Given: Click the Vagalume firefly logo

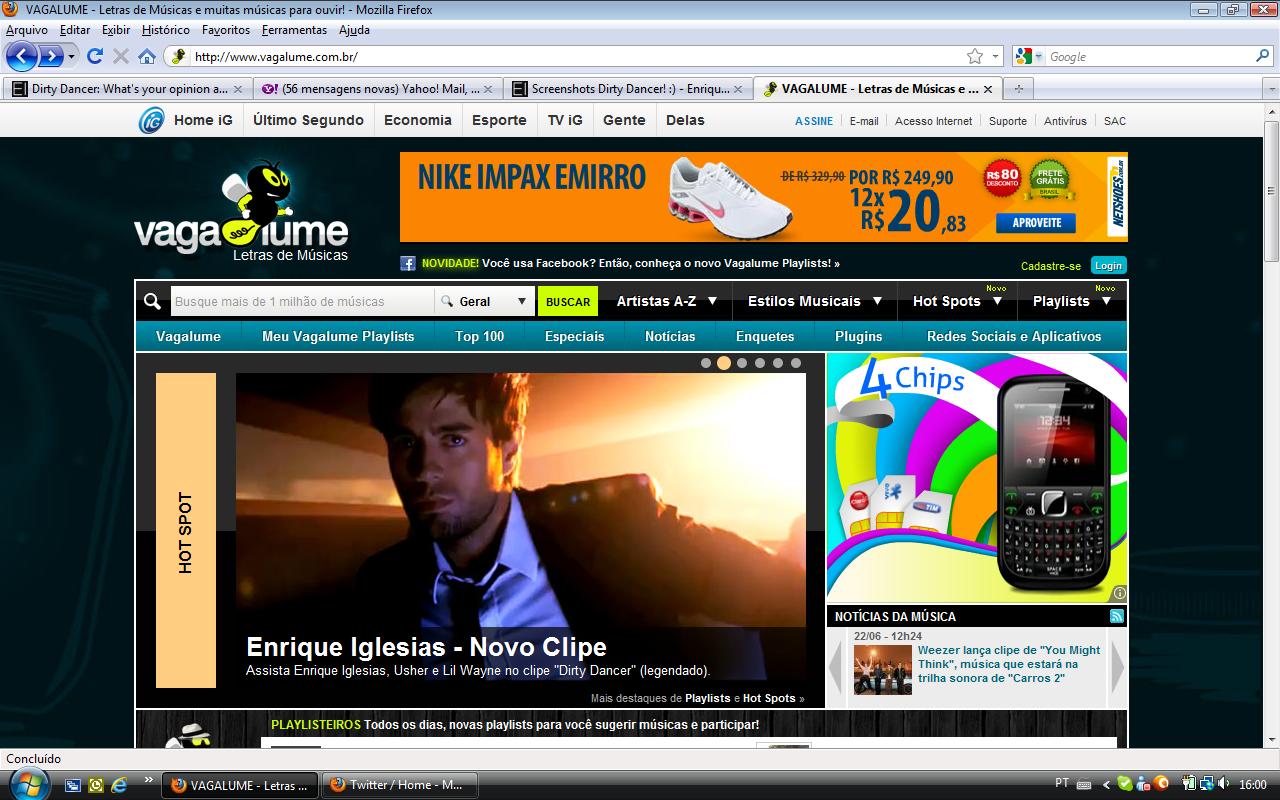Looking at the screenshot, I should point(241,210).
